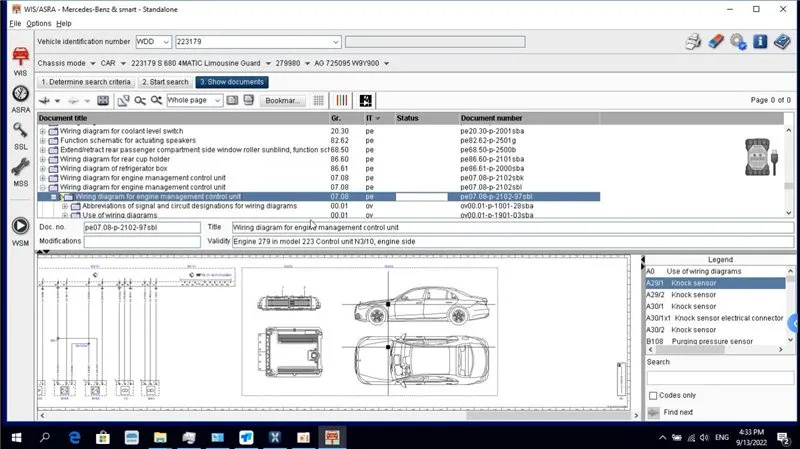This screenshot has width=800, height=449.
Task: Sort by Document title column header
Action: click(183, 118)
